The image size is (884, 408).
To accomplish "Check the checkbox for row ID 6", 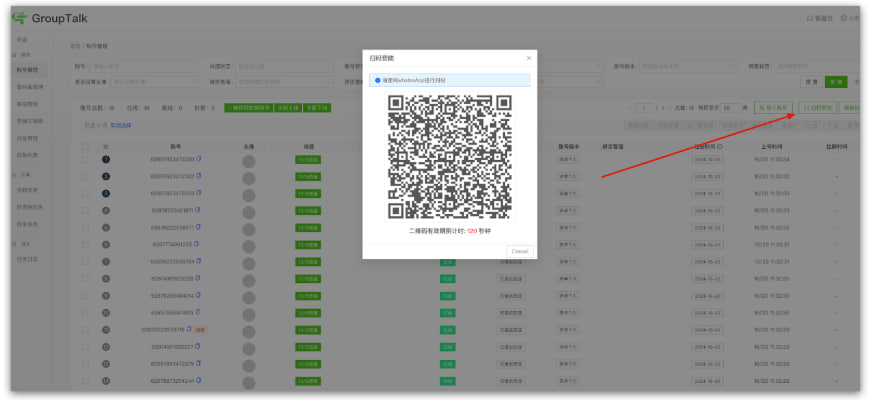I will pos(85,245).
